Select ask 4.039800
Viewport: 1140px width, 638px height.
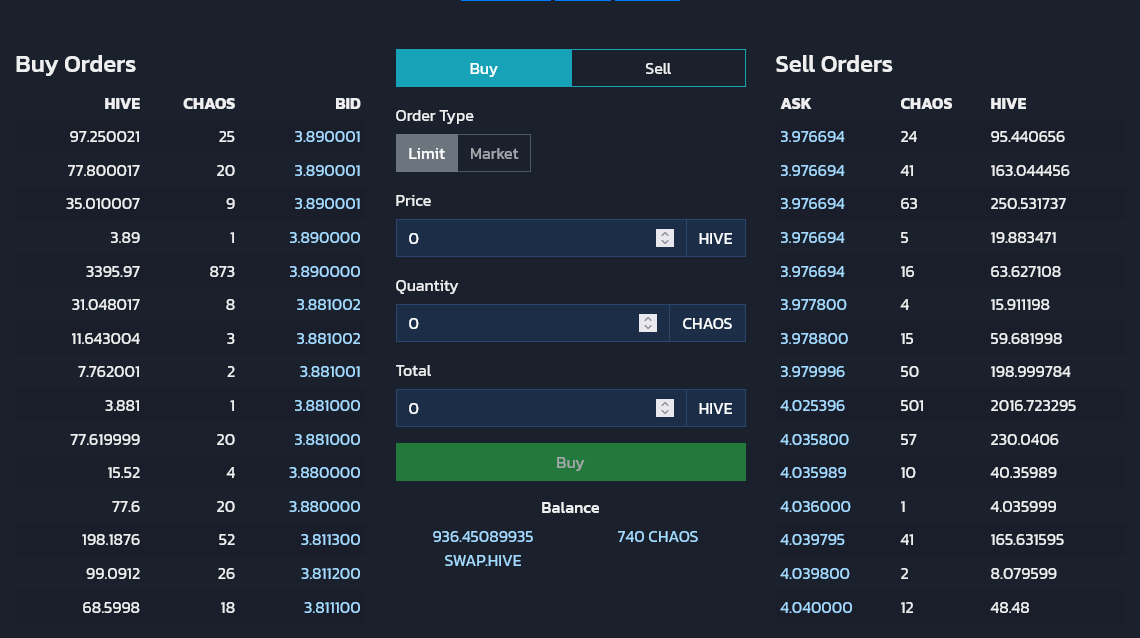pyautogui.click(x=814, y=573)
